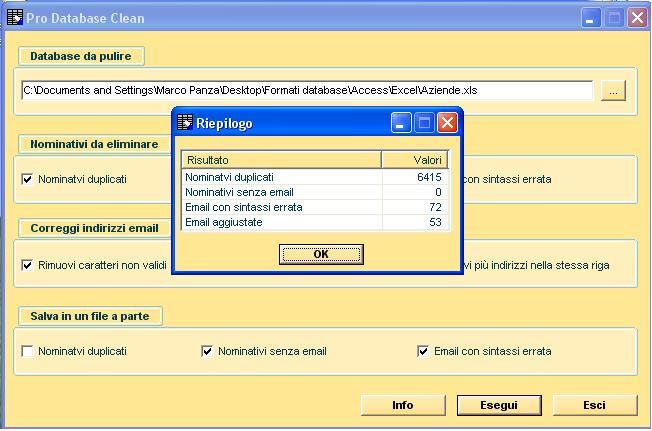Run the cleanup with Esegui button

(498, 406)
